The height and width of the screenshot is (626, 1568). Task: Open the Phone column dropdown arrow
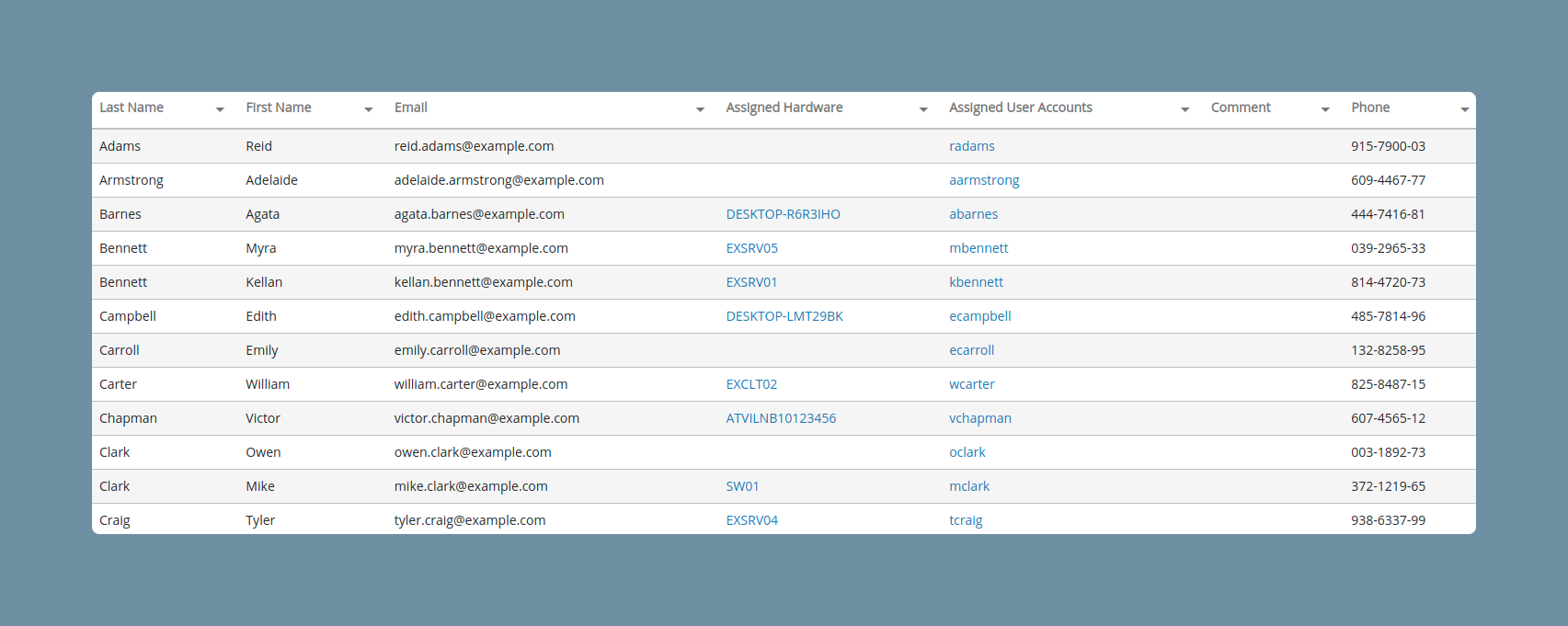tap(1465, 109)
